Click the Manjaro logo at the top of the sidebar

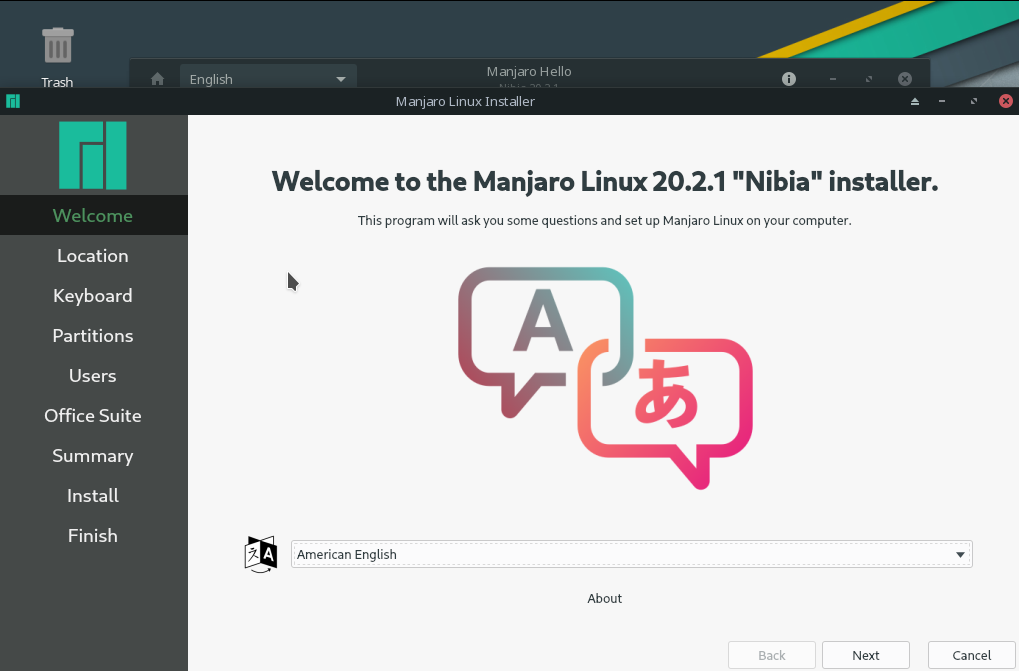pos(93,155)
